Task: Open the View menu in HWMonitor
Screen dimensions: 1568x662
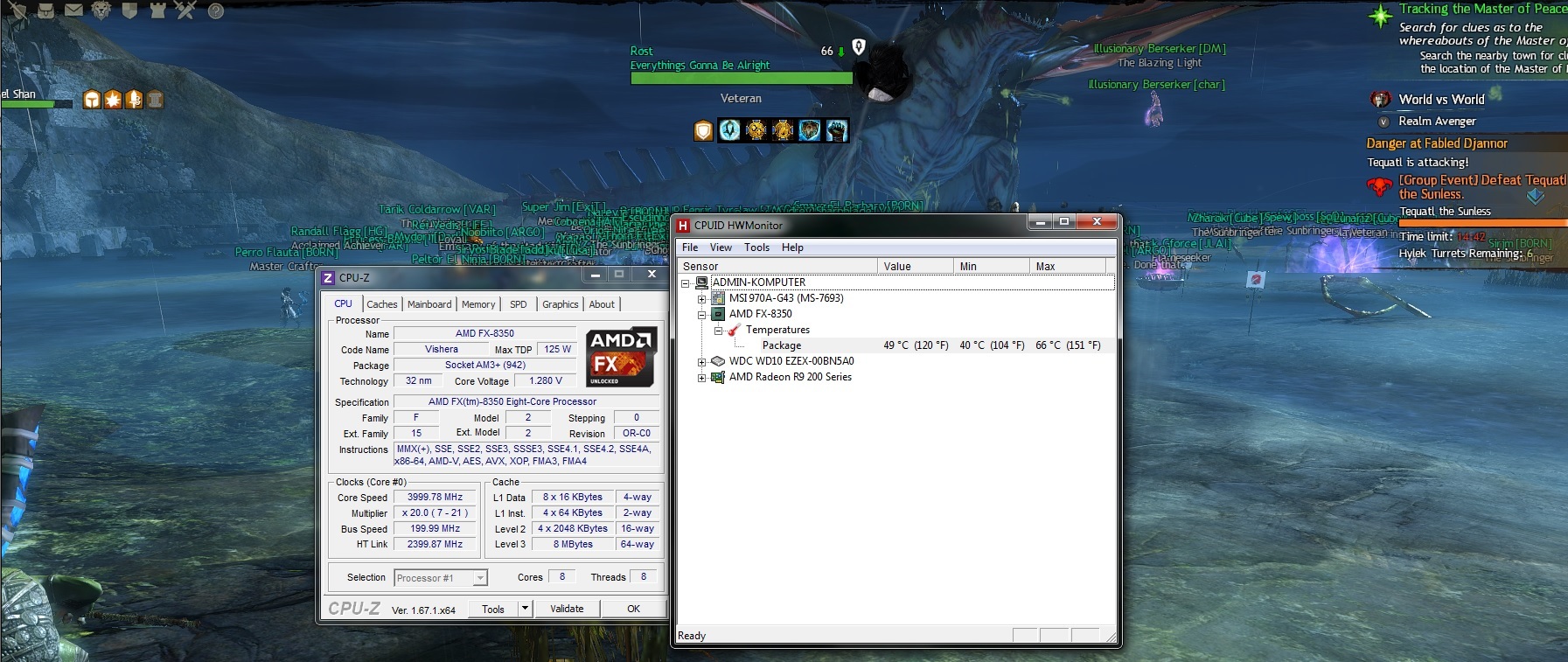Action: (x=721, y=247)
